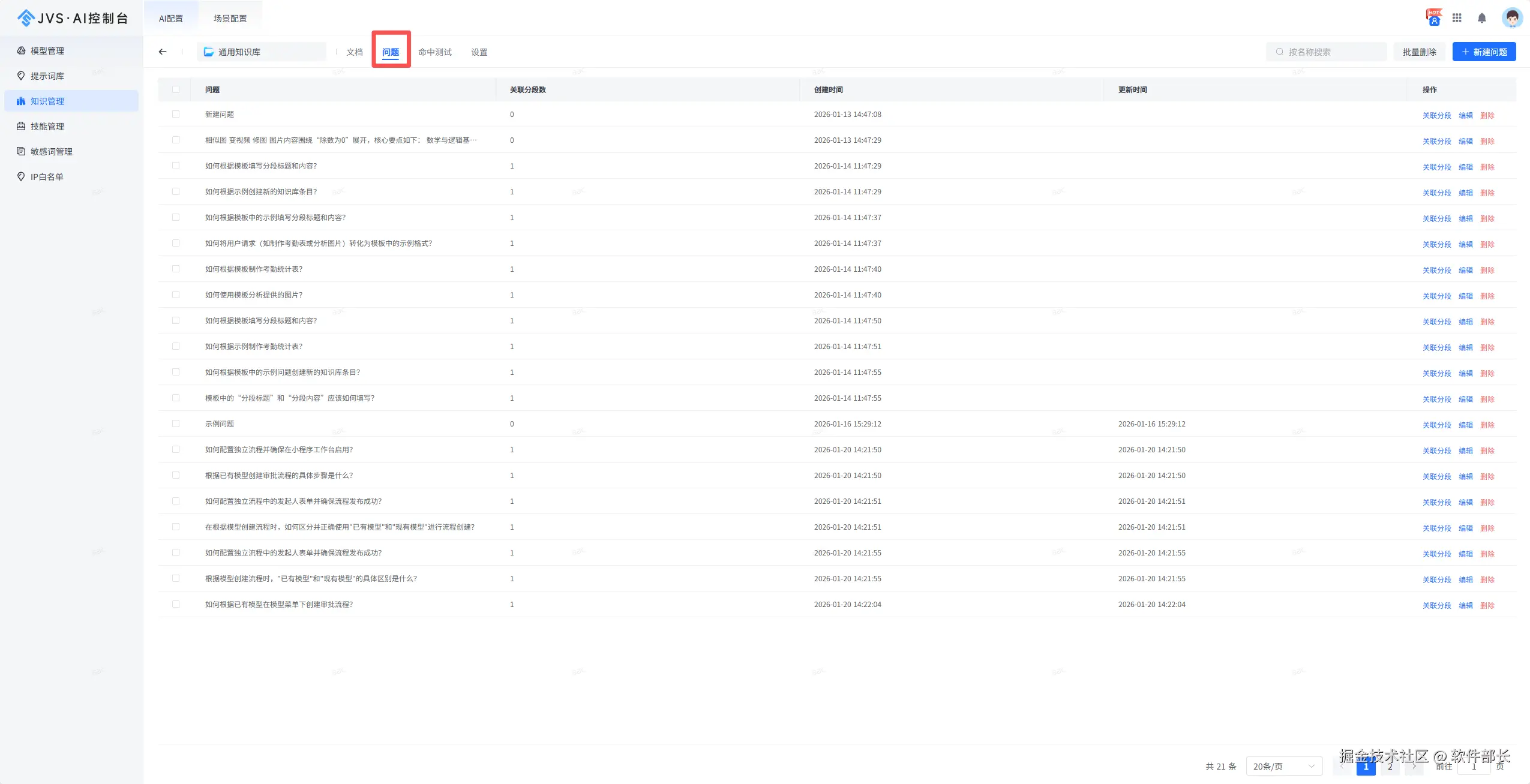1530x784 pixels.
Task: Click 批量删除 button
Action: click(1419, 52)
